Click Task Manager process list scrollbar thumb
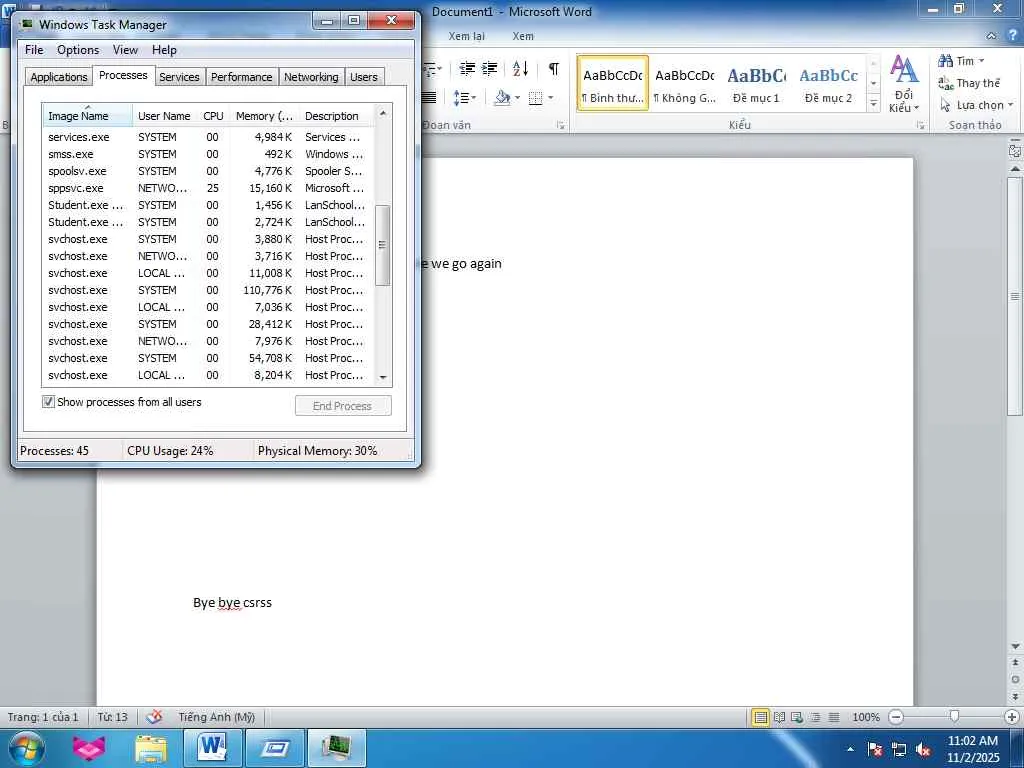The width and height of the screenshot is (1024, 768). (383, 245)
